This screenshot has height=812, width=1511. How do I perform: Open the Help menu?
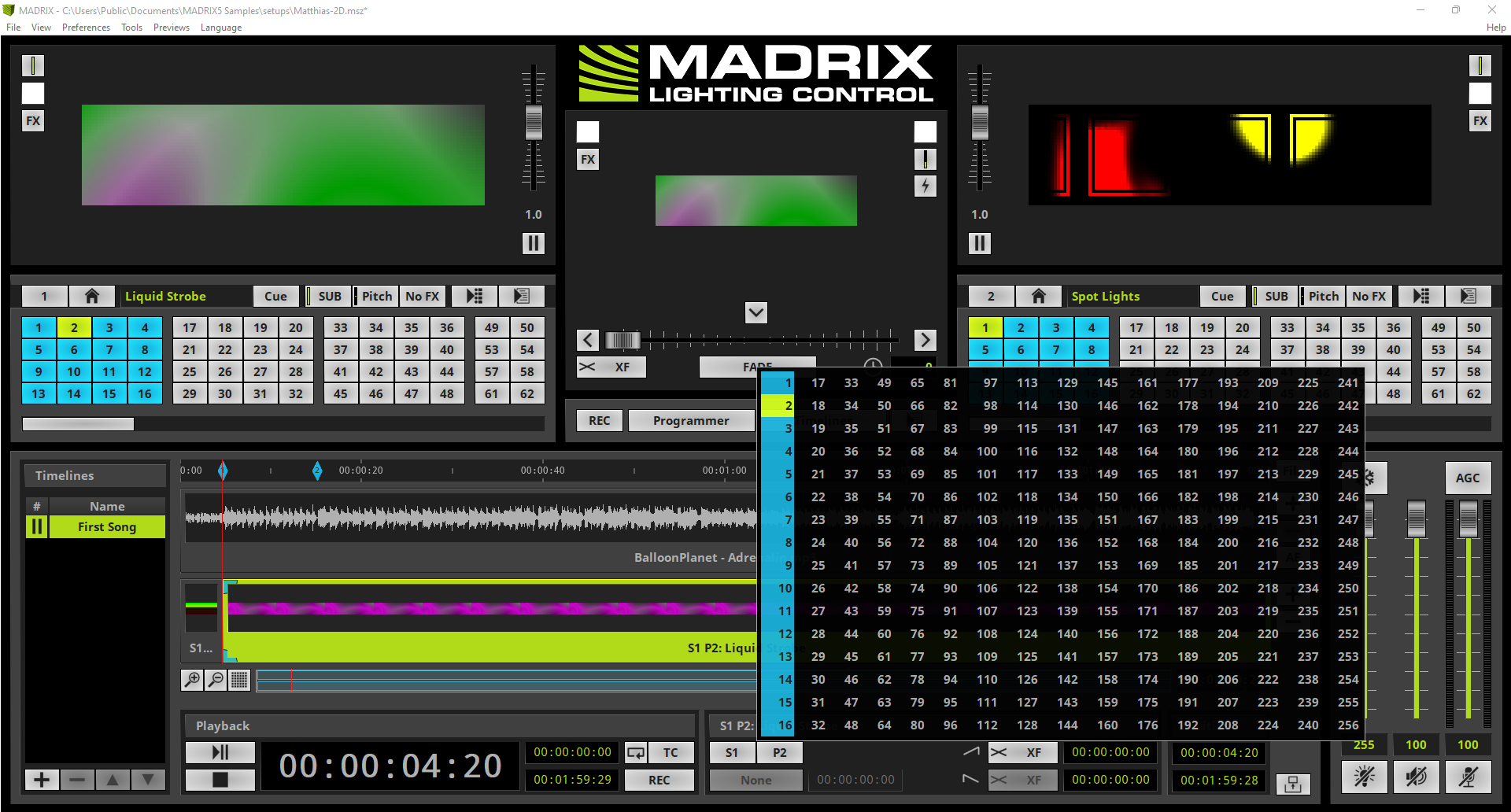(1495, 28)
